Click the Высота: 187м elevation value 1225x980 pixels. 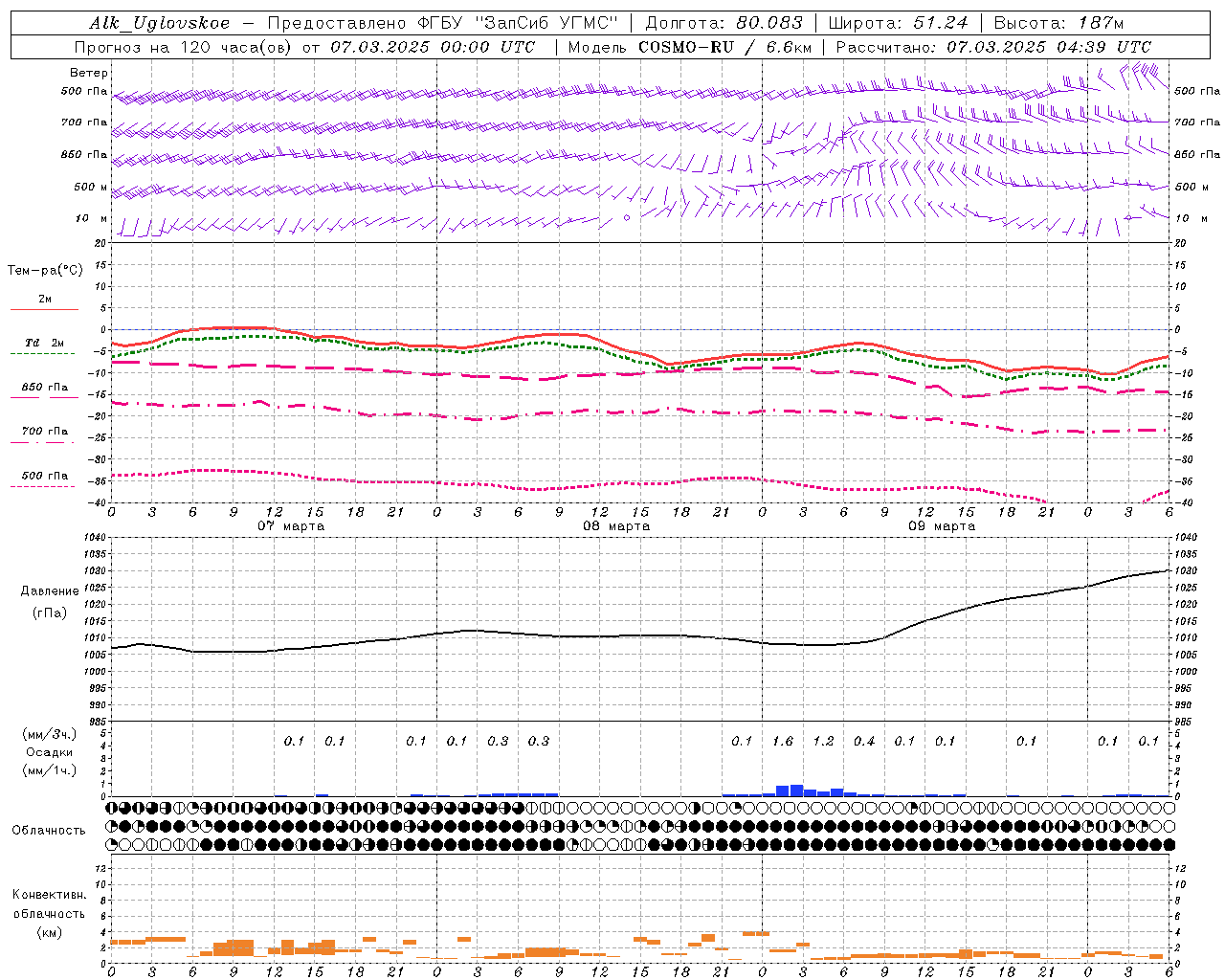tap(1058, 24)
